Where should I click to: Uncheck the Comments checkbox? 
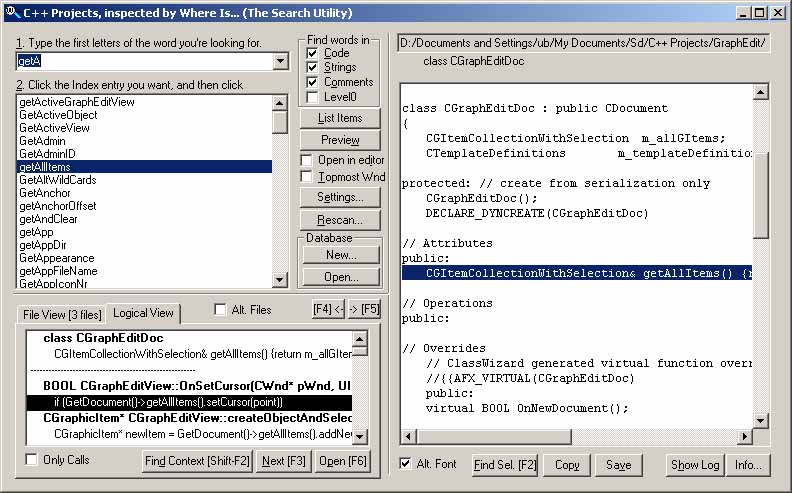pos(312,82)
